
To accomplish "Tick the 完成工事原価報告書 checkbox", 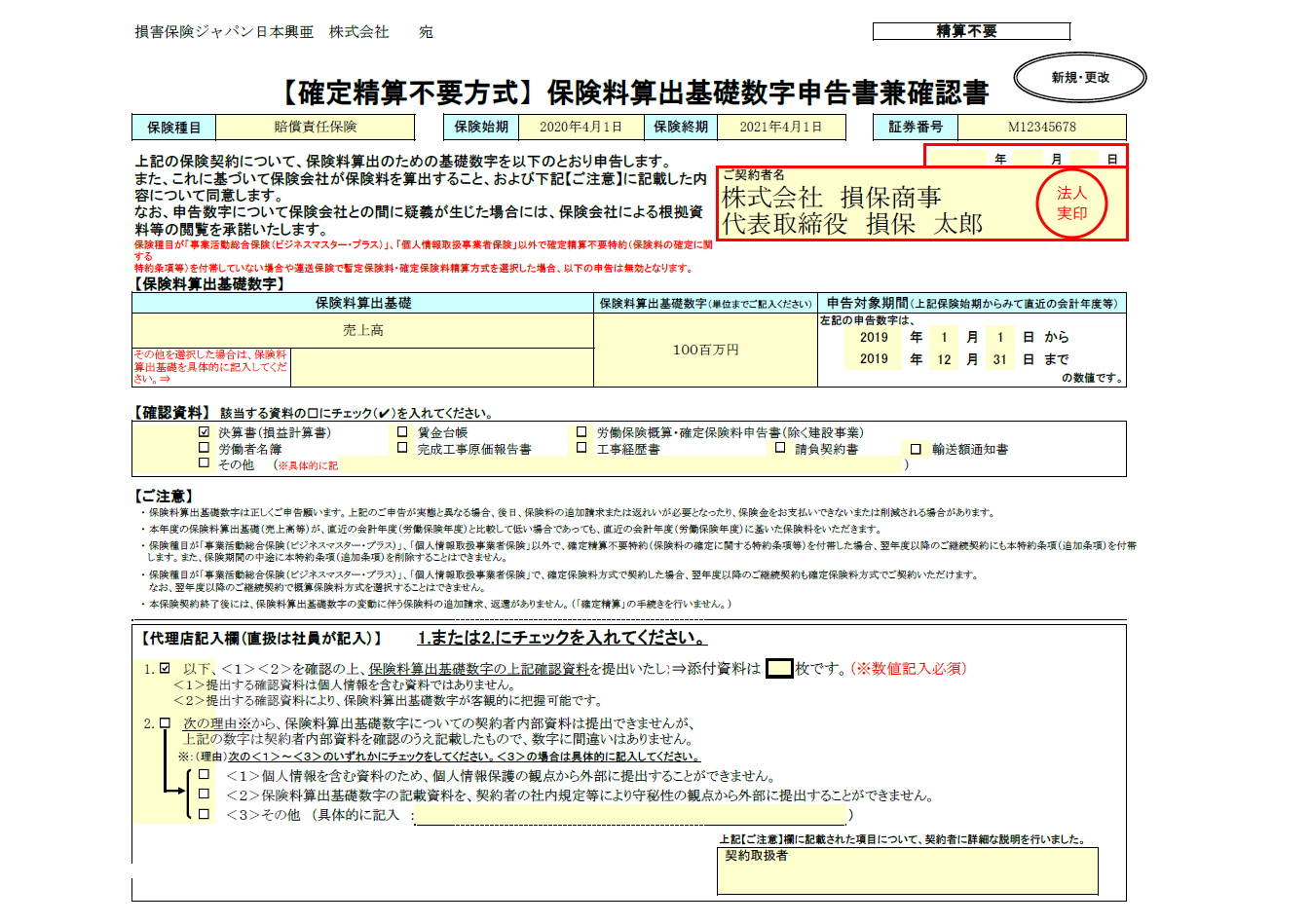I will point(402,449).
